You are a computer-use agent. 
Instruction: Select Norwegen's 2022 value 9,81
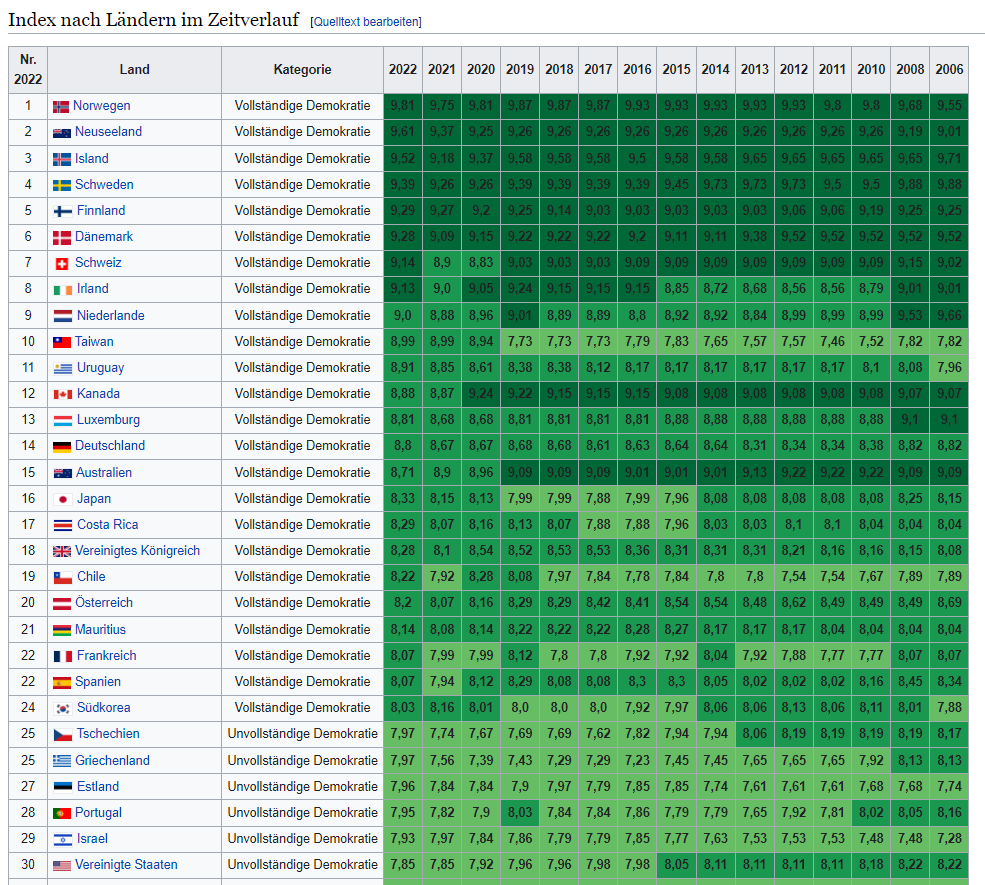click(x=403, y=106)
